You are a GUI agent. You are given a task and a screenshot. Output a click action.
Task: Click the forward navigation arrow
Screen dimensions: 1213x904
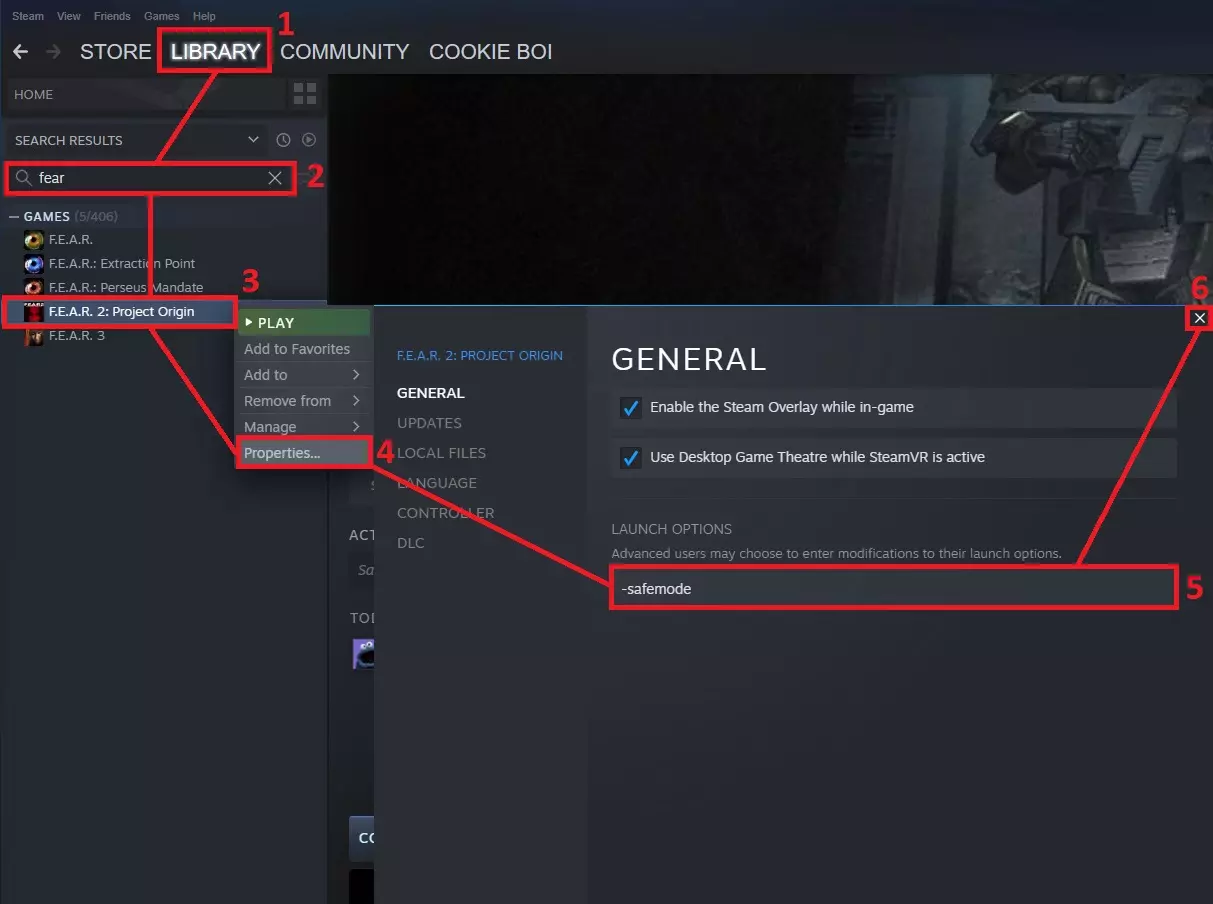(53, 52)
